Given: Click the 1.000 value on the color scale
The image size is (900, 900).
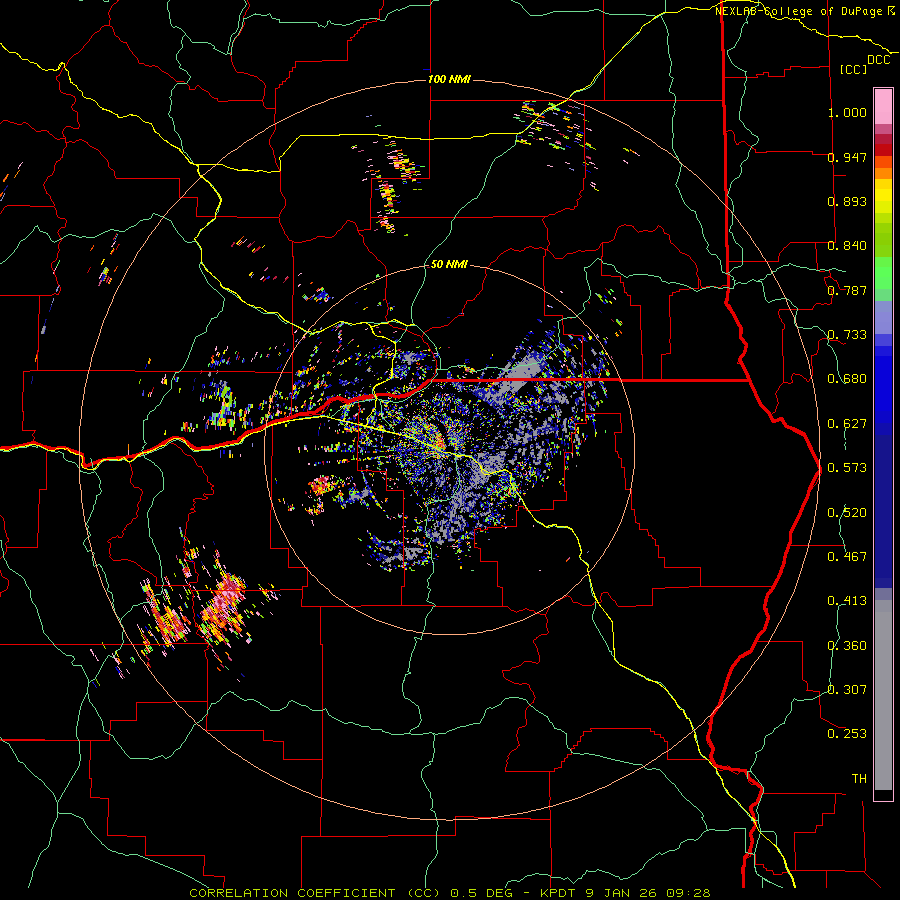Looking at the screenshot, I should coord(847,112).
